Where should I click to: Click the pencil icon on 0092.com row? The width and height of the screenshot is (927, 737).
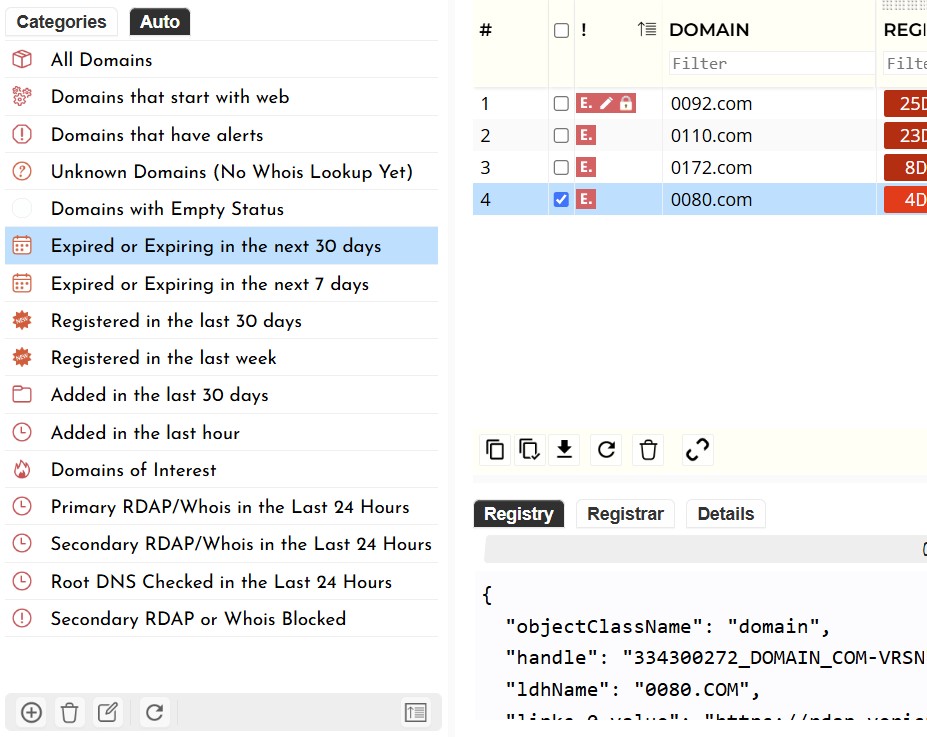[x=607, y=103]
